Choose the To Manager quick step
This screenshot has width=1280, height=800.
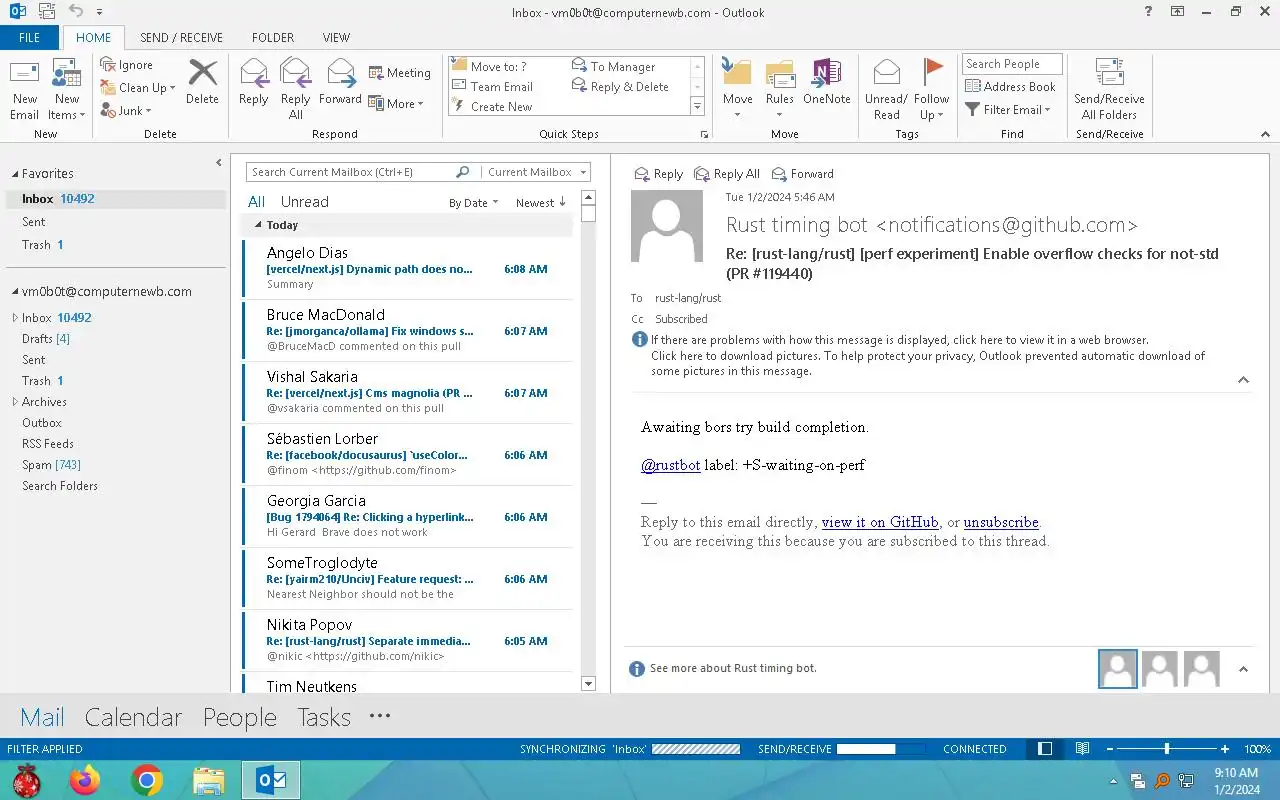614,67
